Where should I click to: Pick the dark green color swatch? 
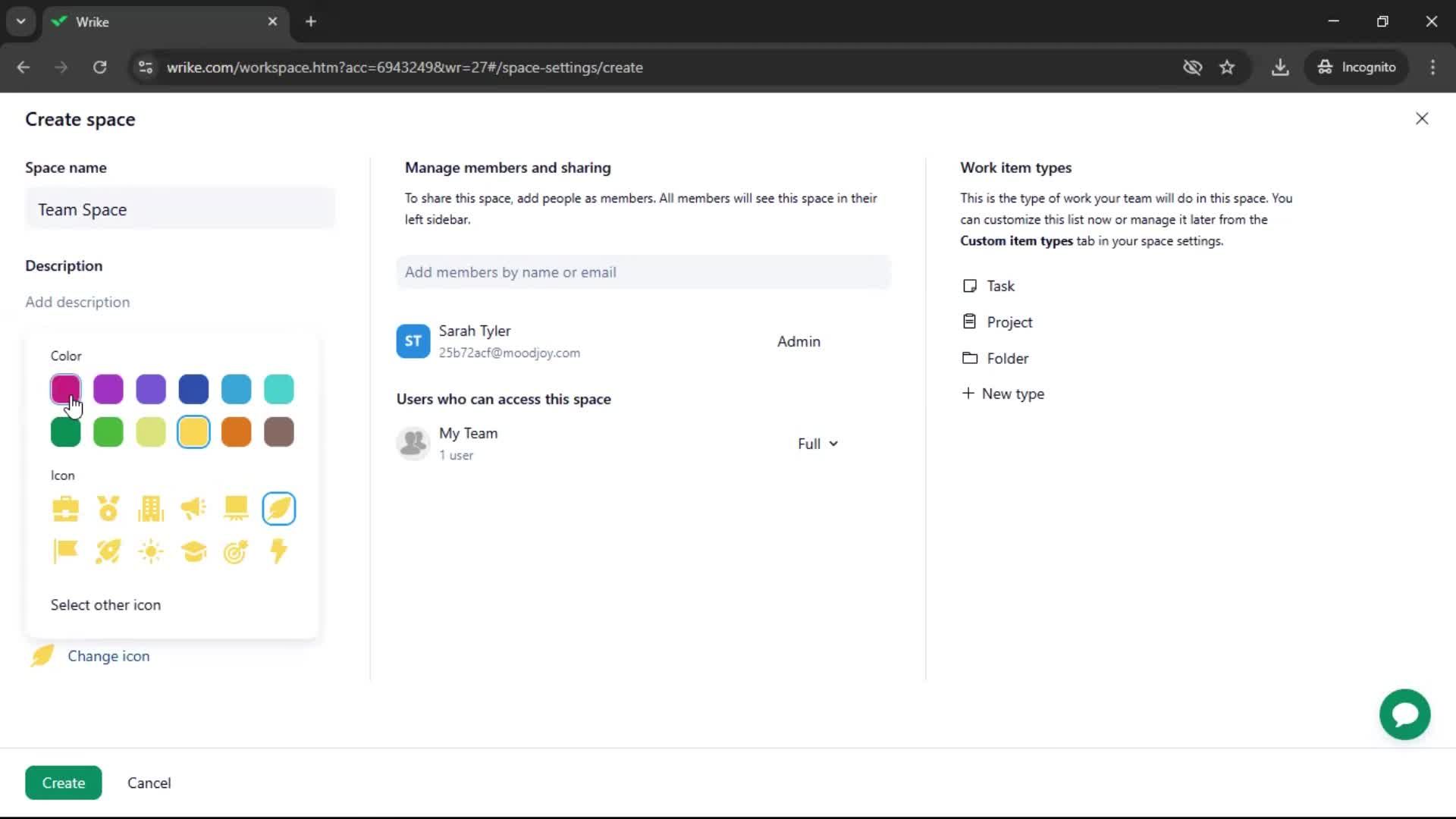65,432
